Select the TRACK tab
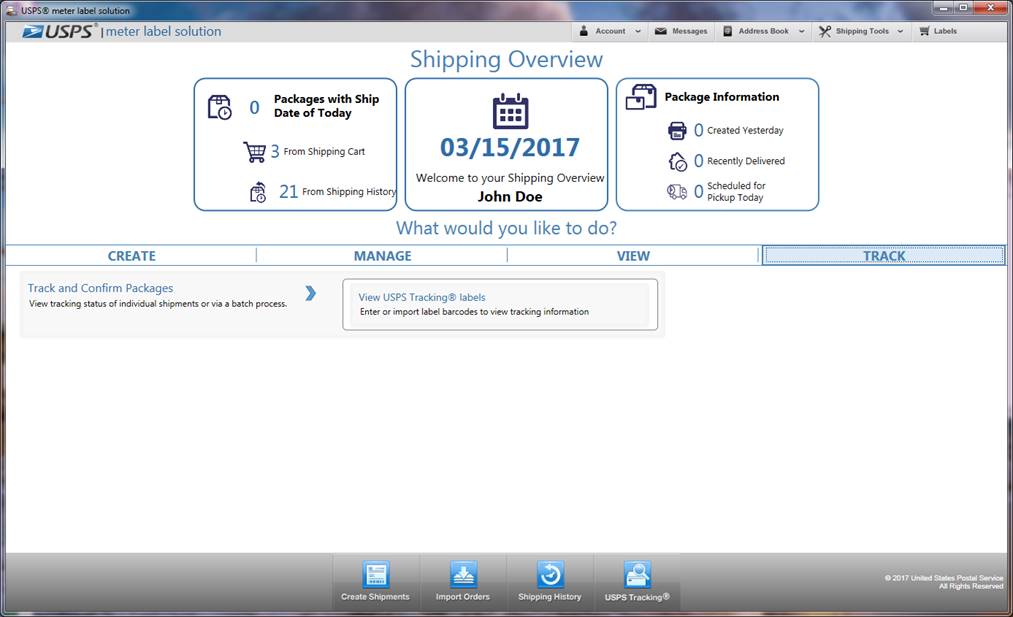The width and height of the screenshot is (1013, 617). click(x=884, y=256)
